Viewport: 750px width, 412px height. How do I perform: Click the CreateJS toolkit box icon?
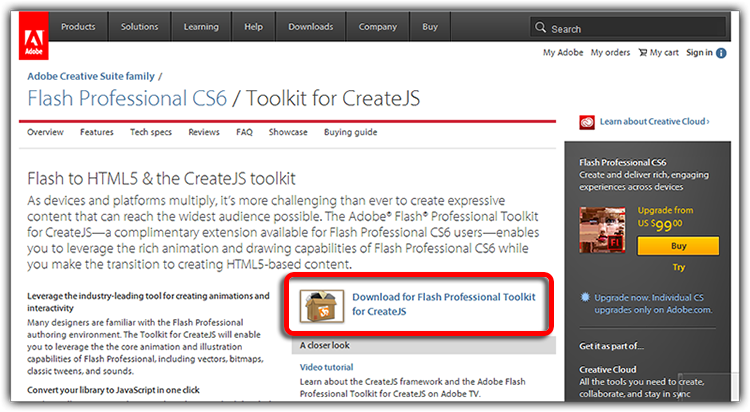pyautogui.click(x=322, y=306)
